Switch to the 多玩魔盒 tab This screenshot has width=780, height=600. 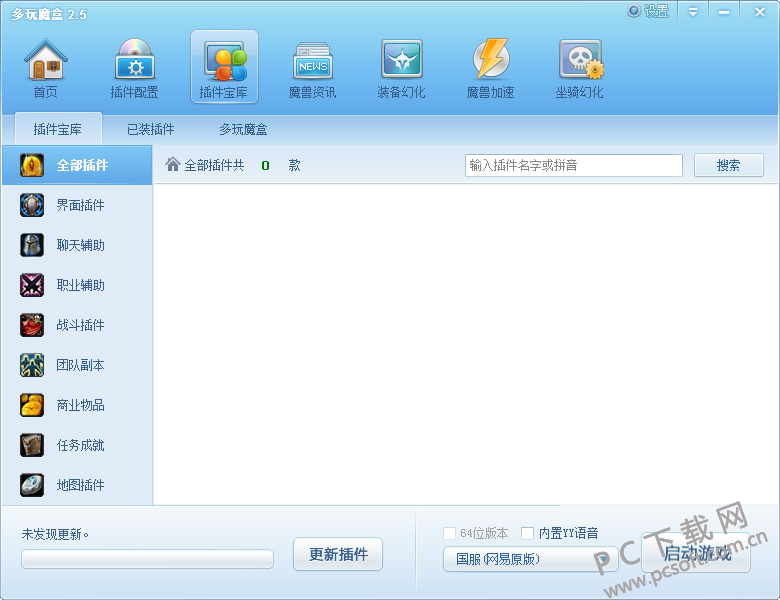point(243,129)
